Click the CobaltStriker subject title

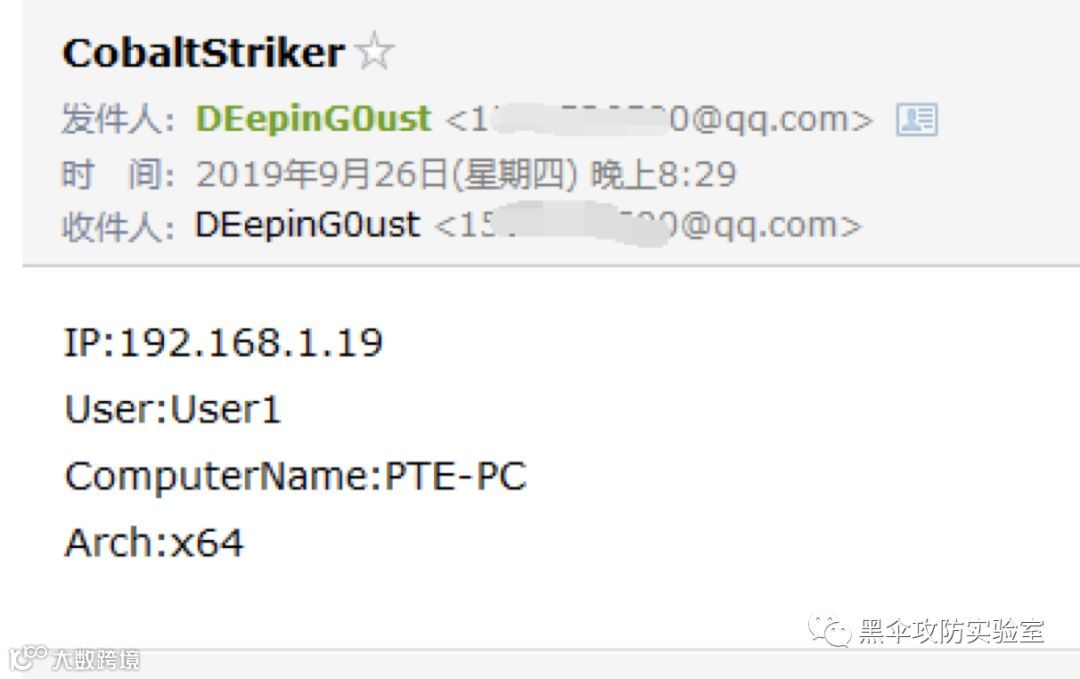[x=203, y=52]
